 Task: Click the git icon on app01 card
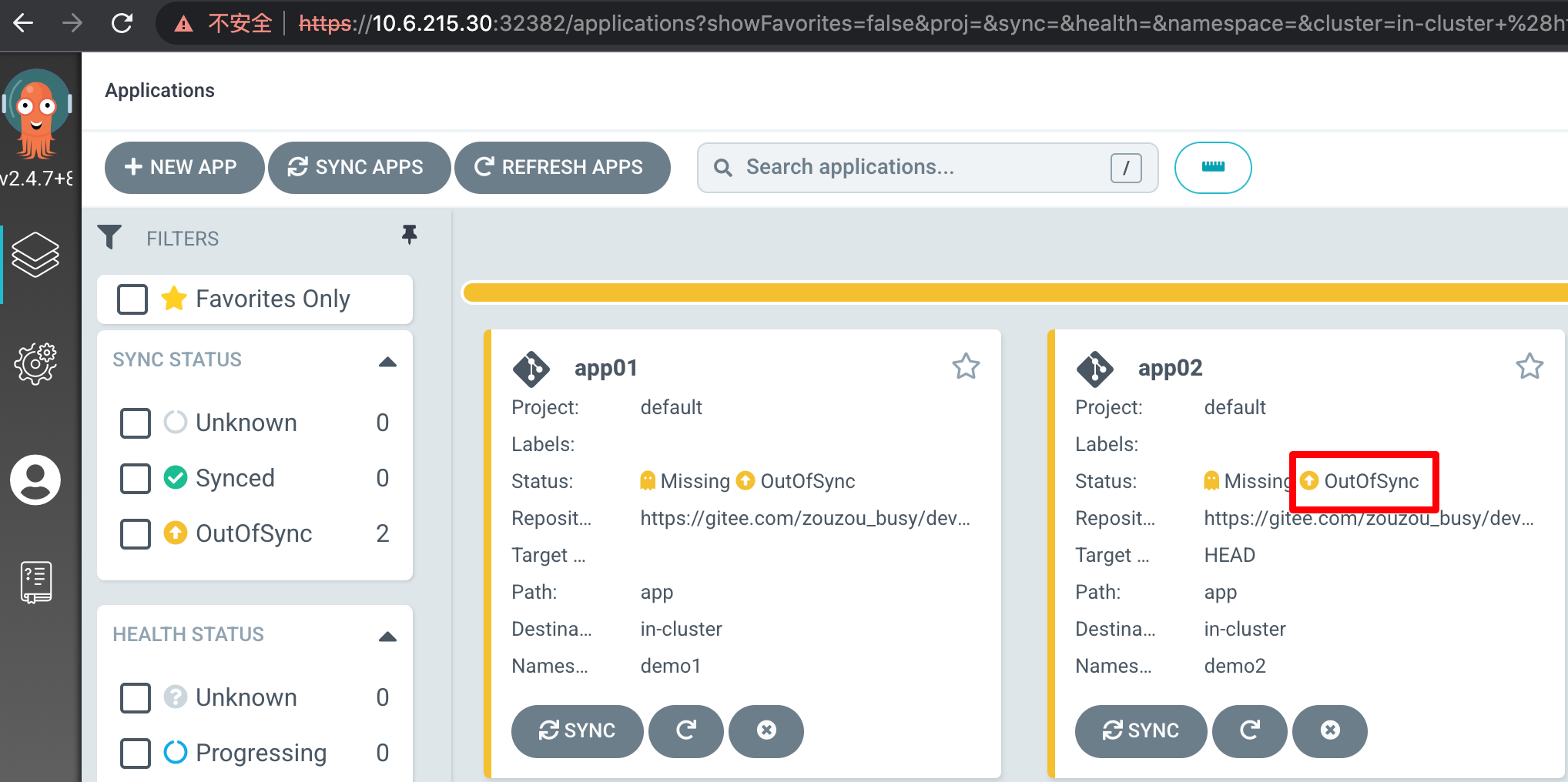pyautogui.click(x=531, y=369)
